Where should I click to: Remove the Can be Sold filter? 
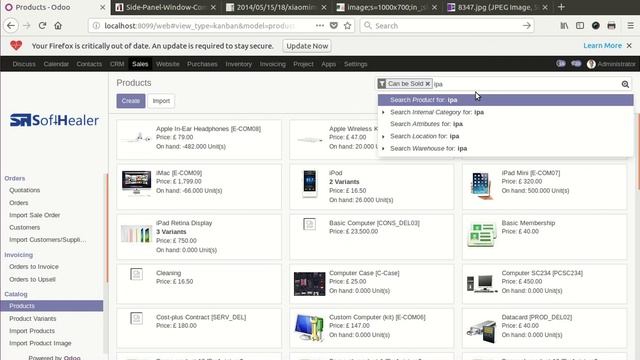pos(427,84)
